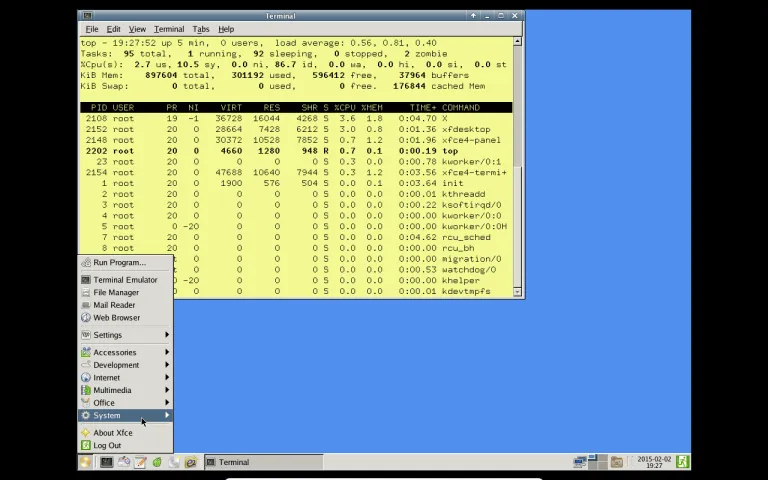Launch terminal from the panel launcher icon
Image resolution: width=768 pixels, height=480 pixels.
(x=106, y=462)
